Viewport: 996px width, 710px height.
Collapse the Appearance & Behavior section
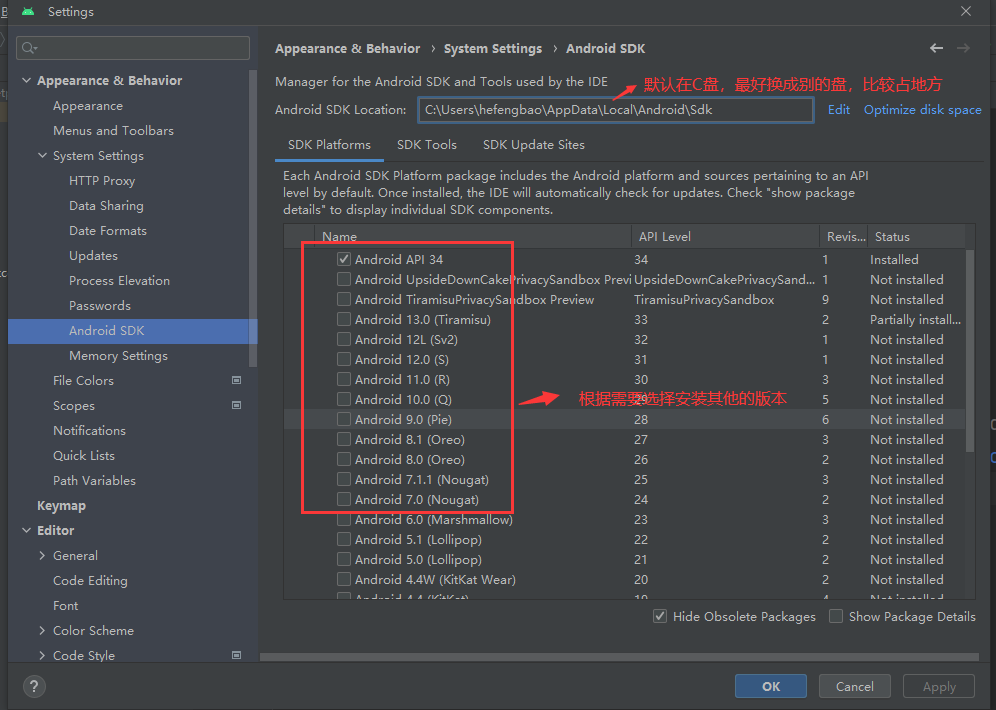coord(26,81)
